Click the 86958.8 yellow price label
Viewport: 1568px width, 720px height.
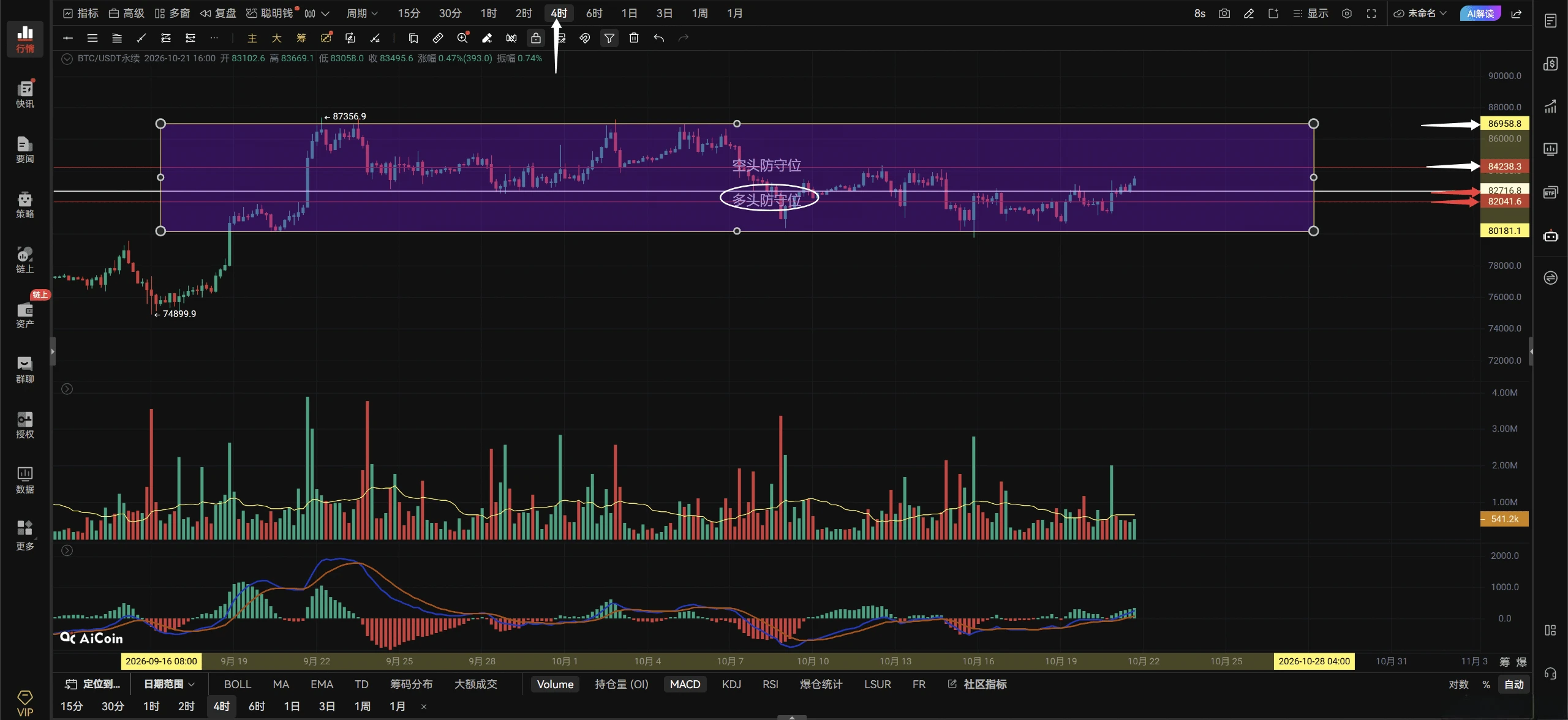(x=1504, y=124)
